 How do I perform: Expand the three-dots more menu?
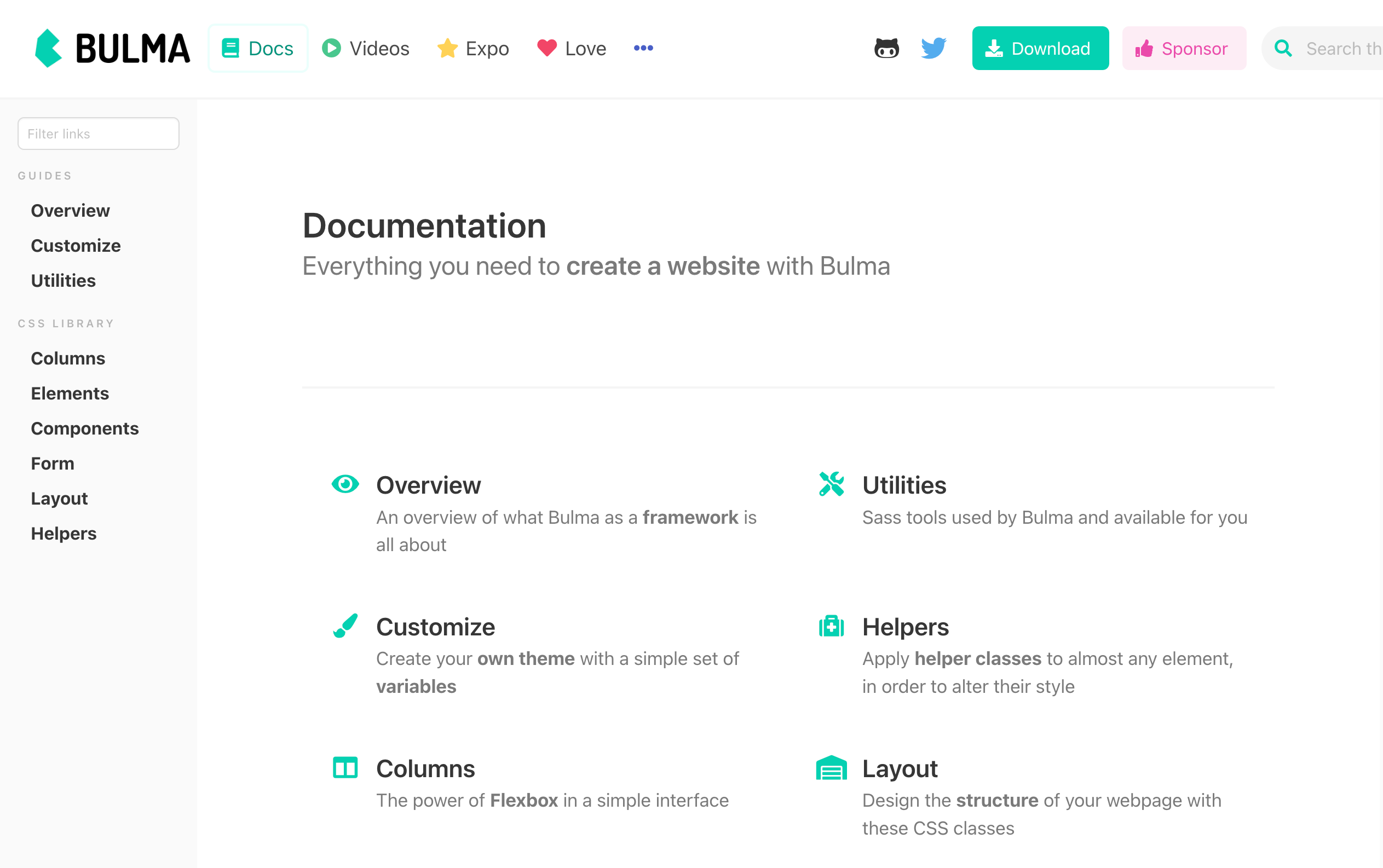[x=643, y=48]
